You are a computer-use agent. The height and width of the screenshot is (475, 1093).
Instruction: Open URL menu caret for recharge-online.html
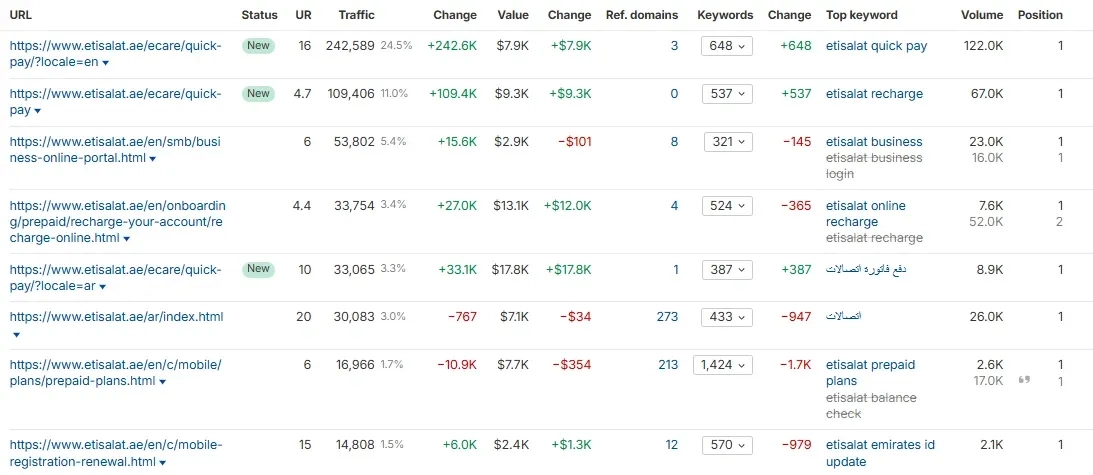click(x=126, y=239)
